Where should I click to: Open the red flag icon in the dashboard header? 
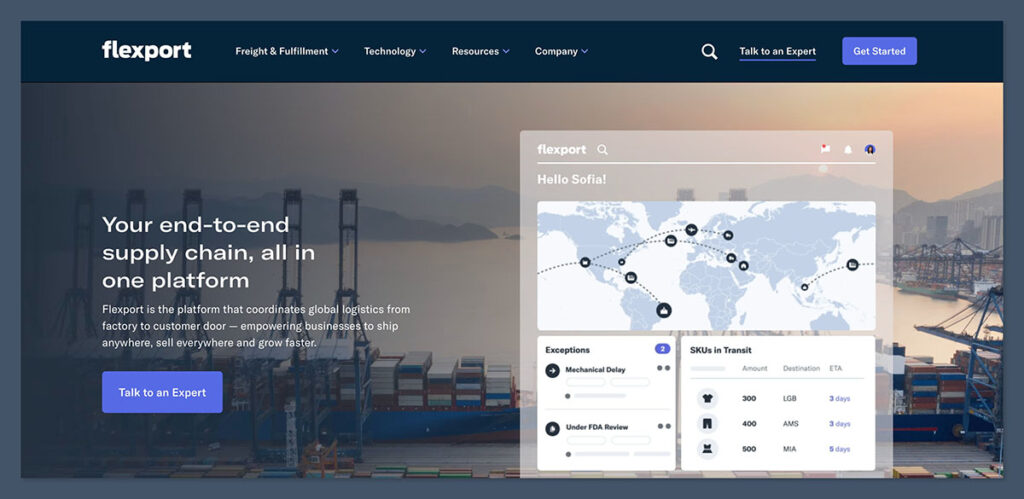[x=825, y=149]
